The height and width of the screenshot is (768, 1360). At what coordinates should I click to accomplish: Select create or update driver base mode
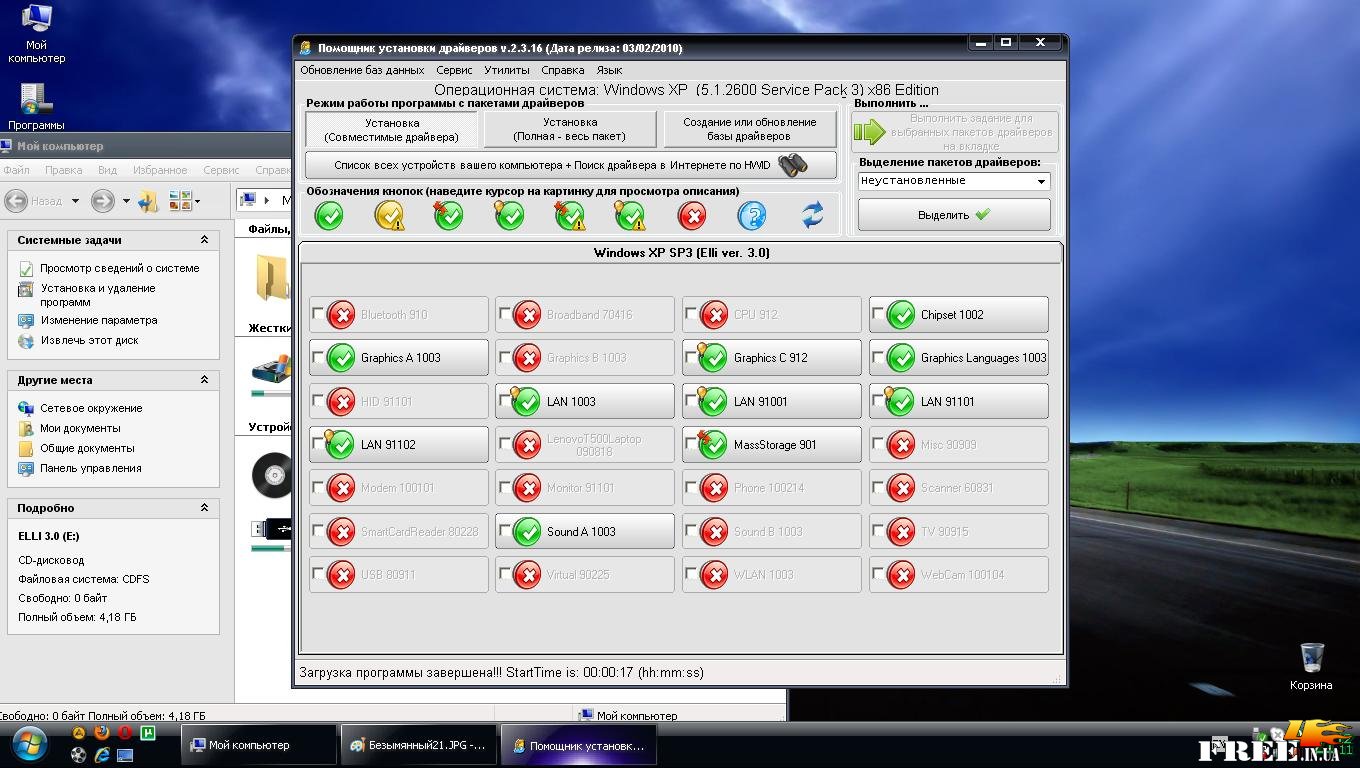coord(750,129)
